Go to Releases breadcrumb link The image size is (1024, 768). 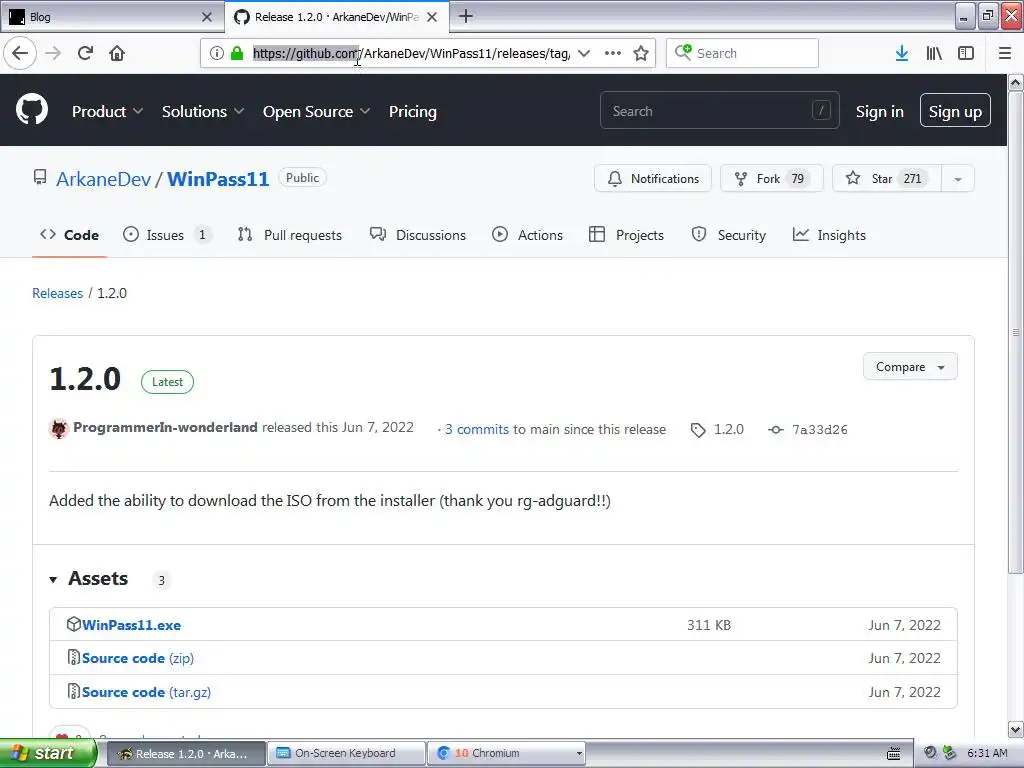(x=57, y=293)
